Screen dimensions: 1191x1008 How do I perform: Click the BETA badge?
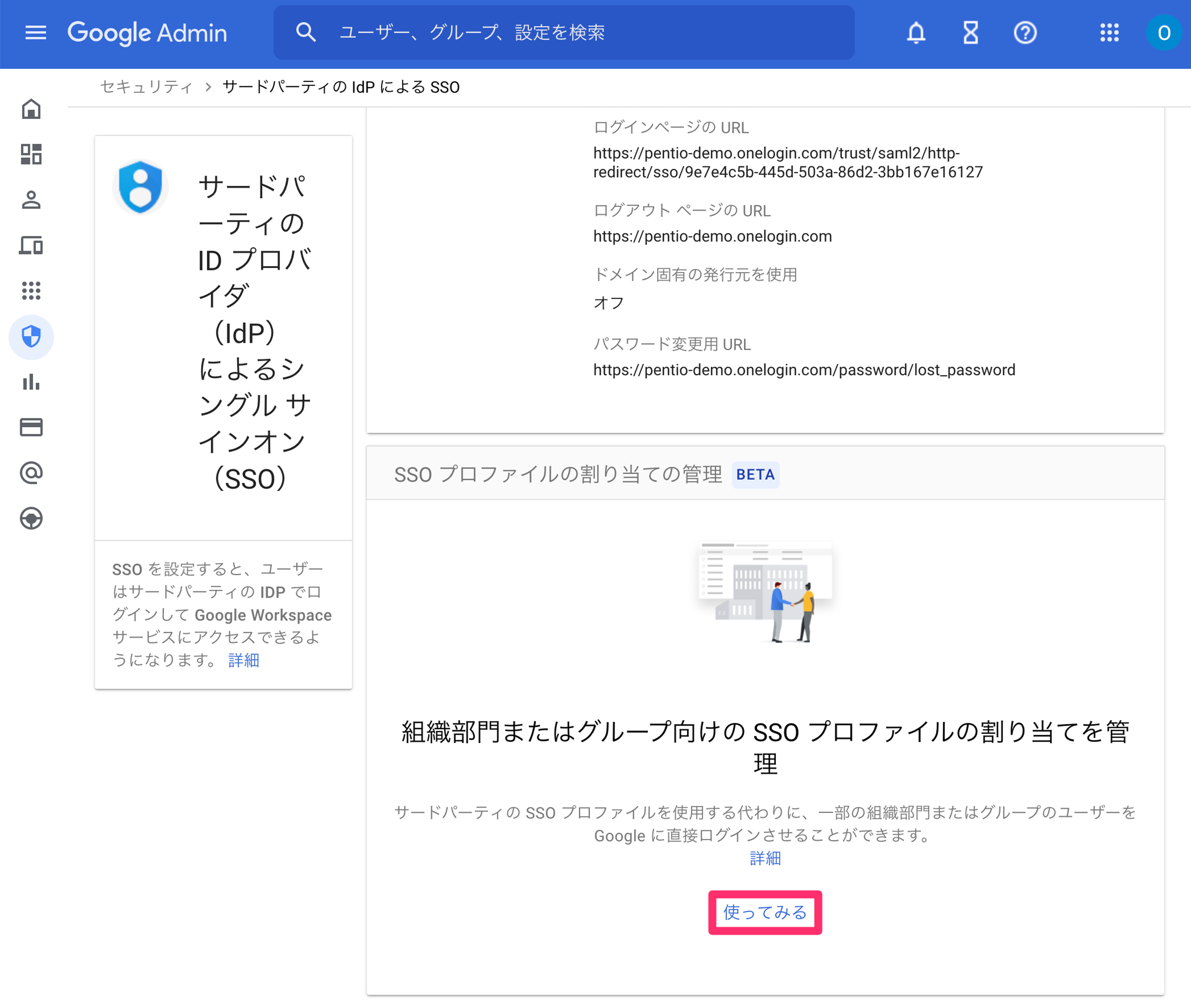coord(756,474)
